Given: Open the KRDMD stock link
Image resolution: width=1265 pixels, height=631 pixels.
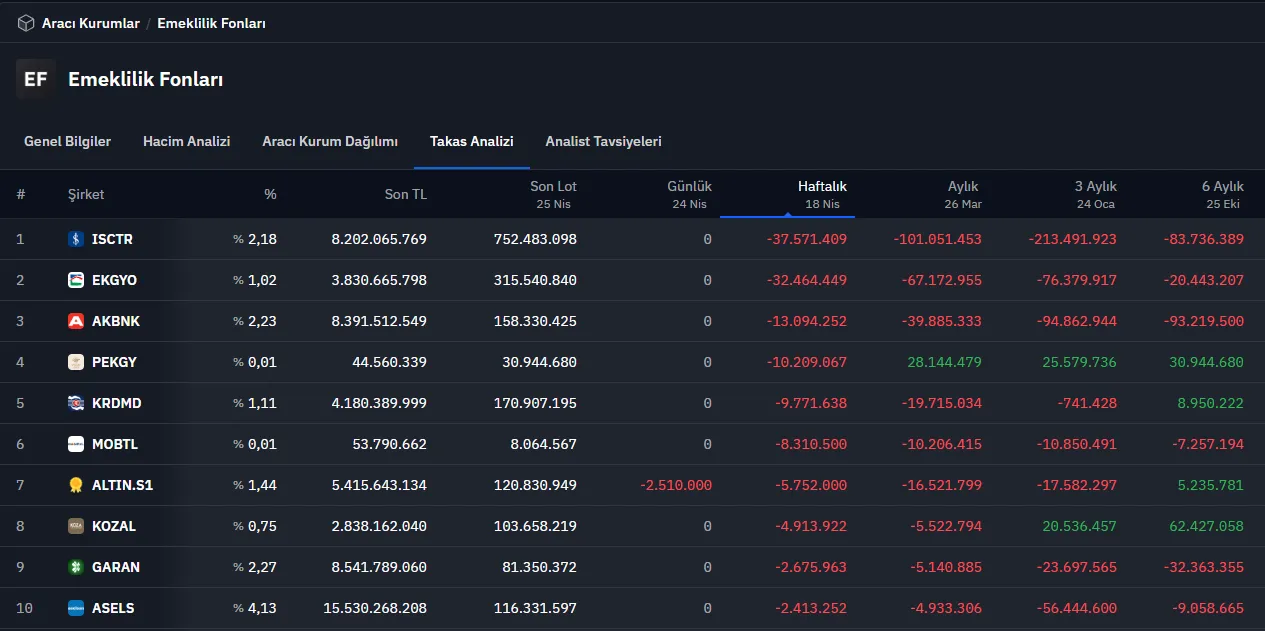Looking at the screenshot, I should [x=117, y=403].
